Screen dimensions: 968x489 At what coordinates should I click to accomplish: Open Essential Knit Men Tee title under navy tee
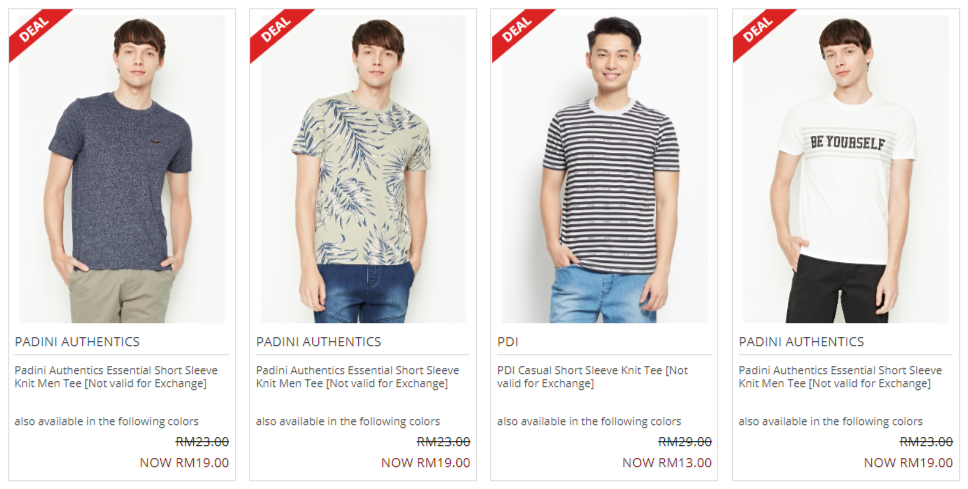point(116,377)
